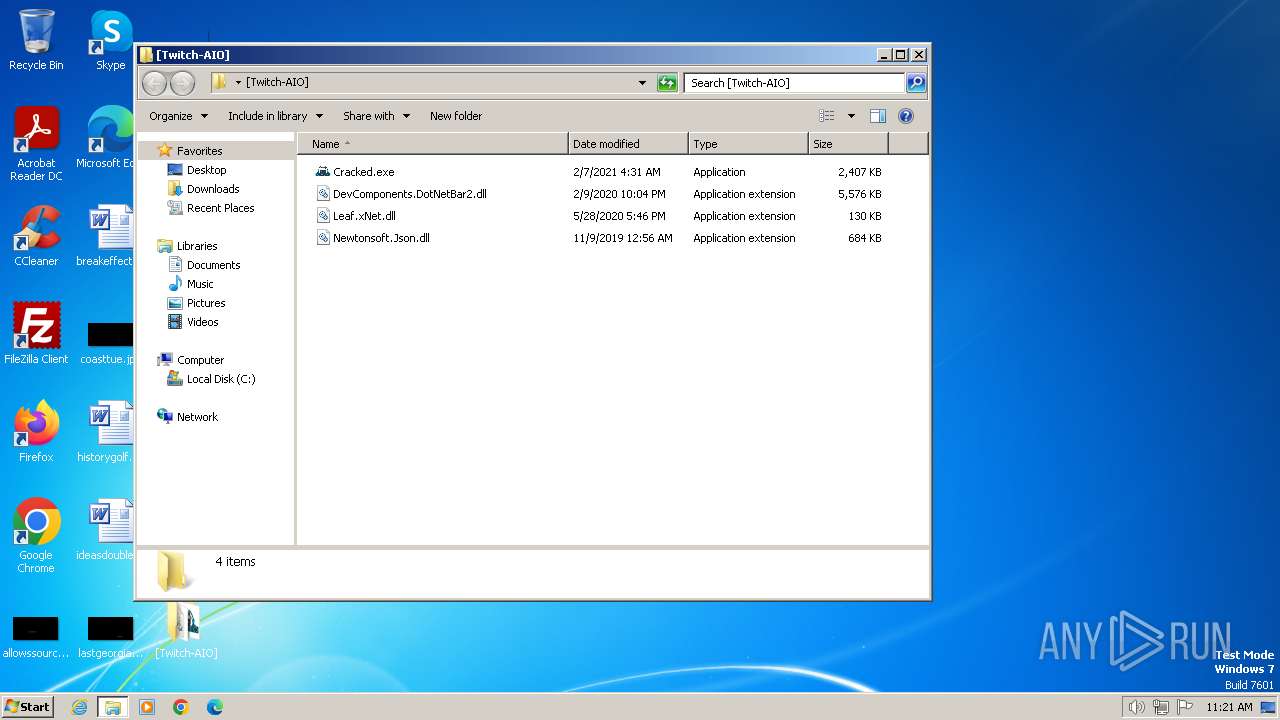Screen dimensions: 1280x720
Task: Open Explorer help question mark
Action: click(906, 116)
